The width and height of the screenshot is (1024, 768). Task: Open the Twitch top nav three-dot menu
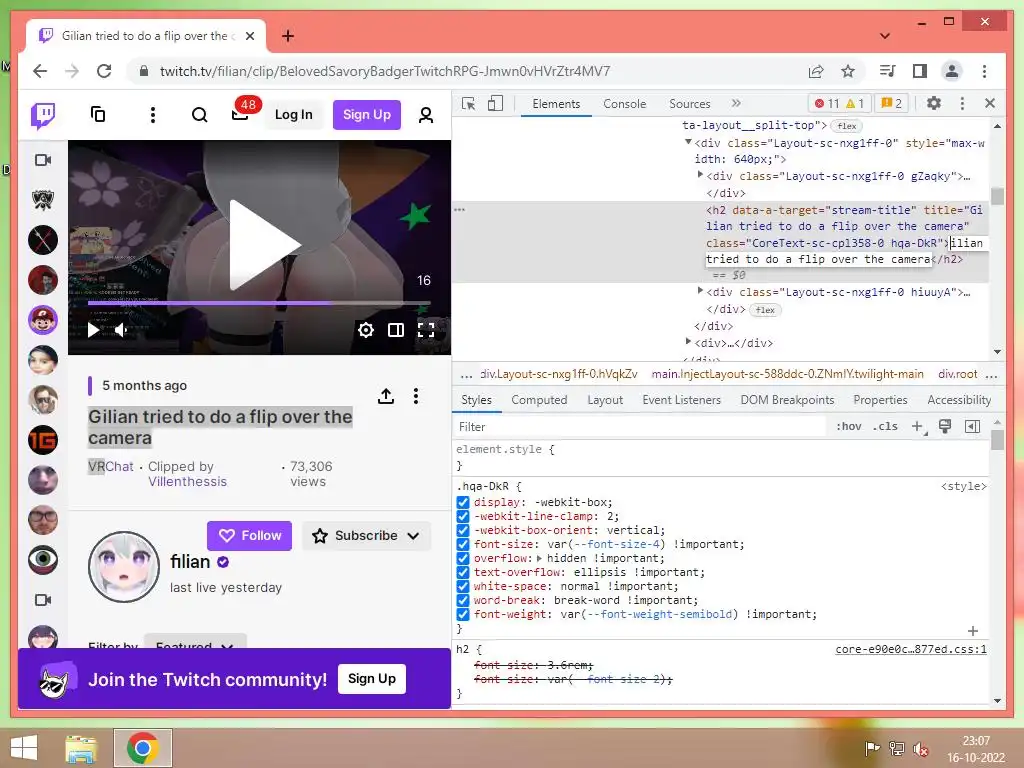(153, 115)
